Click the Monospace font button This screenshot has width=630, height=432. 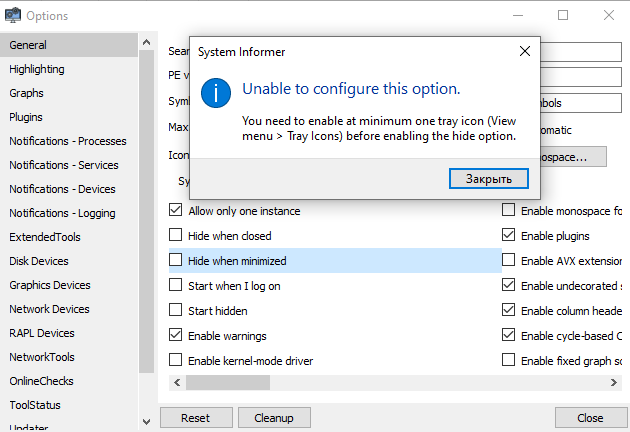click(573, 157)
